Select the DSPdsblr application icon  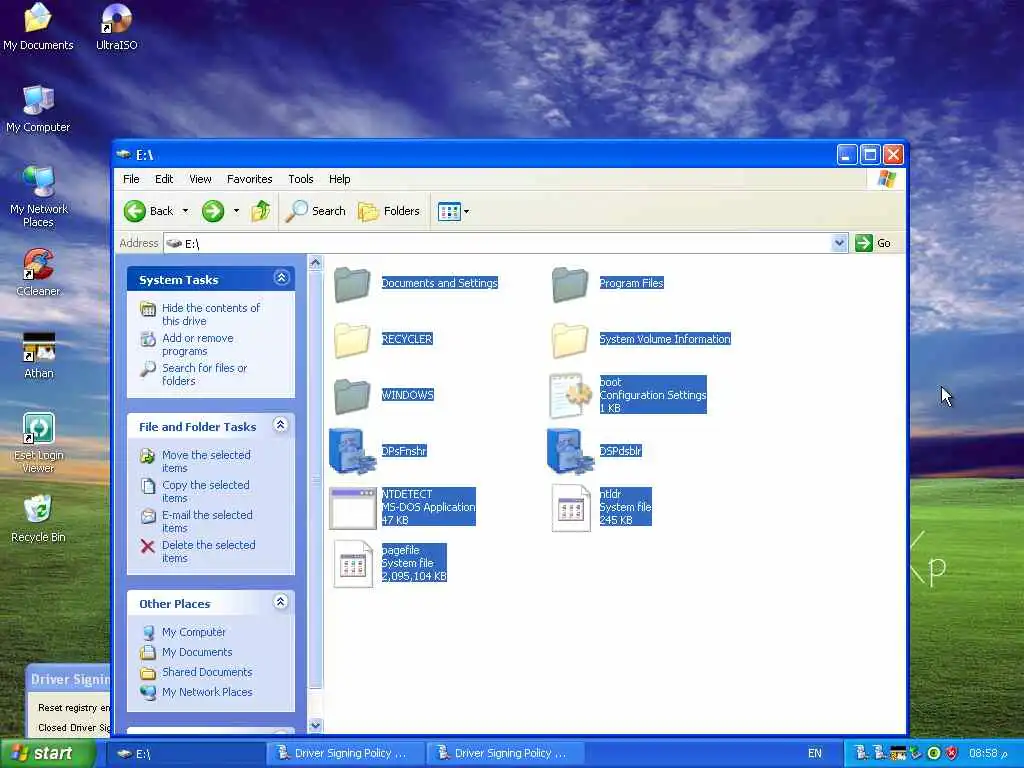(x=569, y=451)
